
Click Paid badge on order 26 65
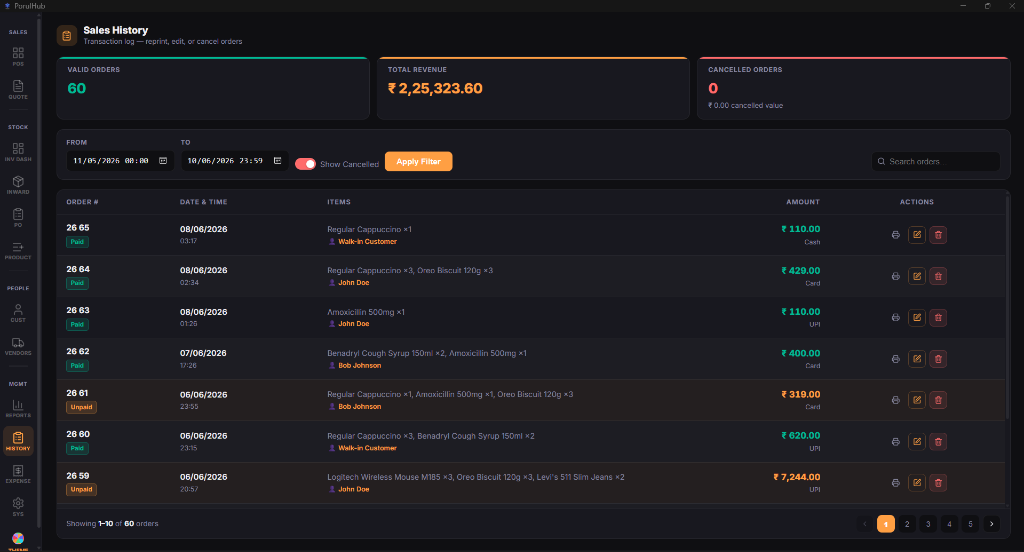[x=77, y=242]
